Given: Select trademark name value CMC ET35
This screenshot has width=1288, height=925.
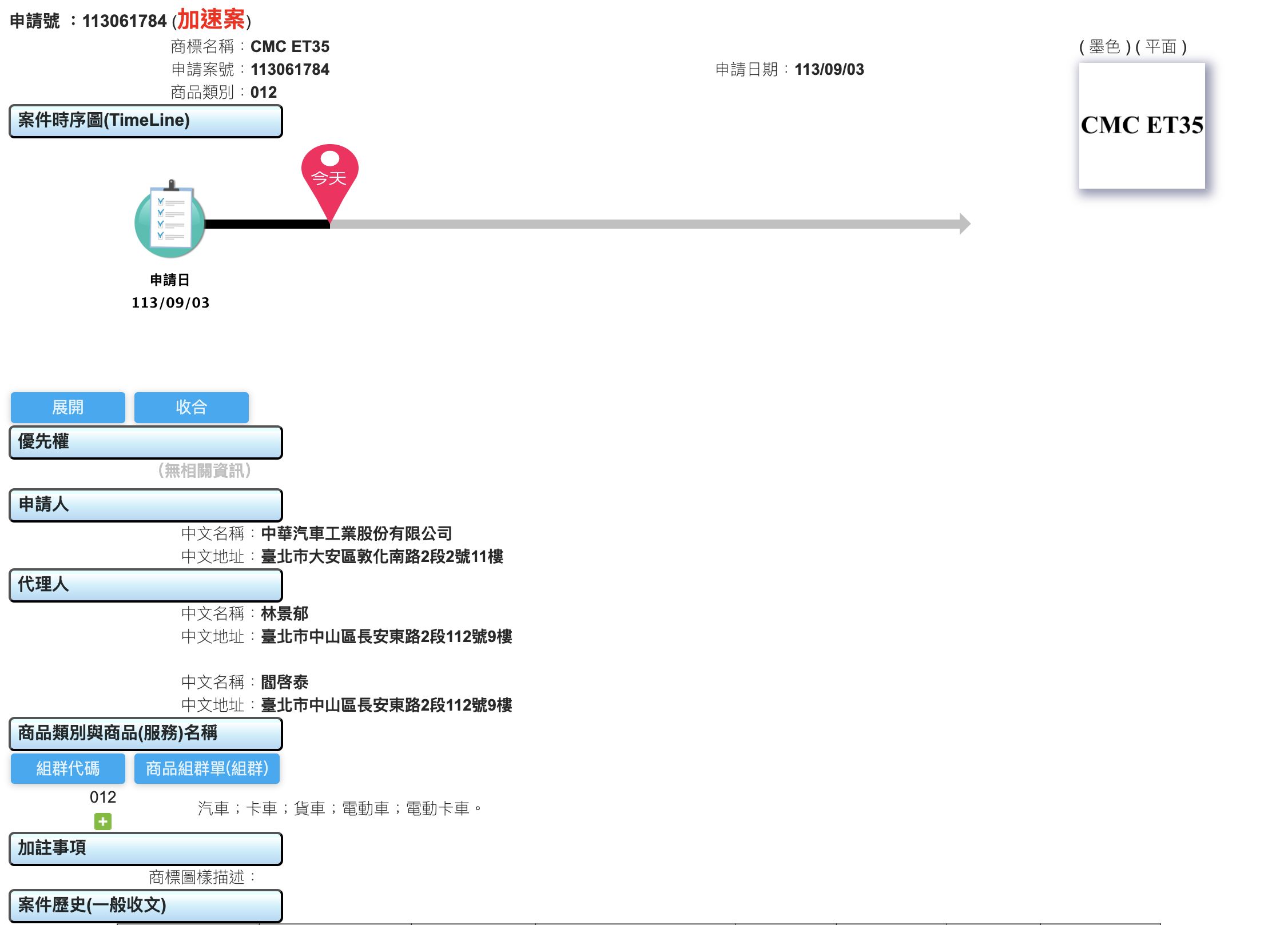Looking at the screenshot, I should tap(290, 46).
